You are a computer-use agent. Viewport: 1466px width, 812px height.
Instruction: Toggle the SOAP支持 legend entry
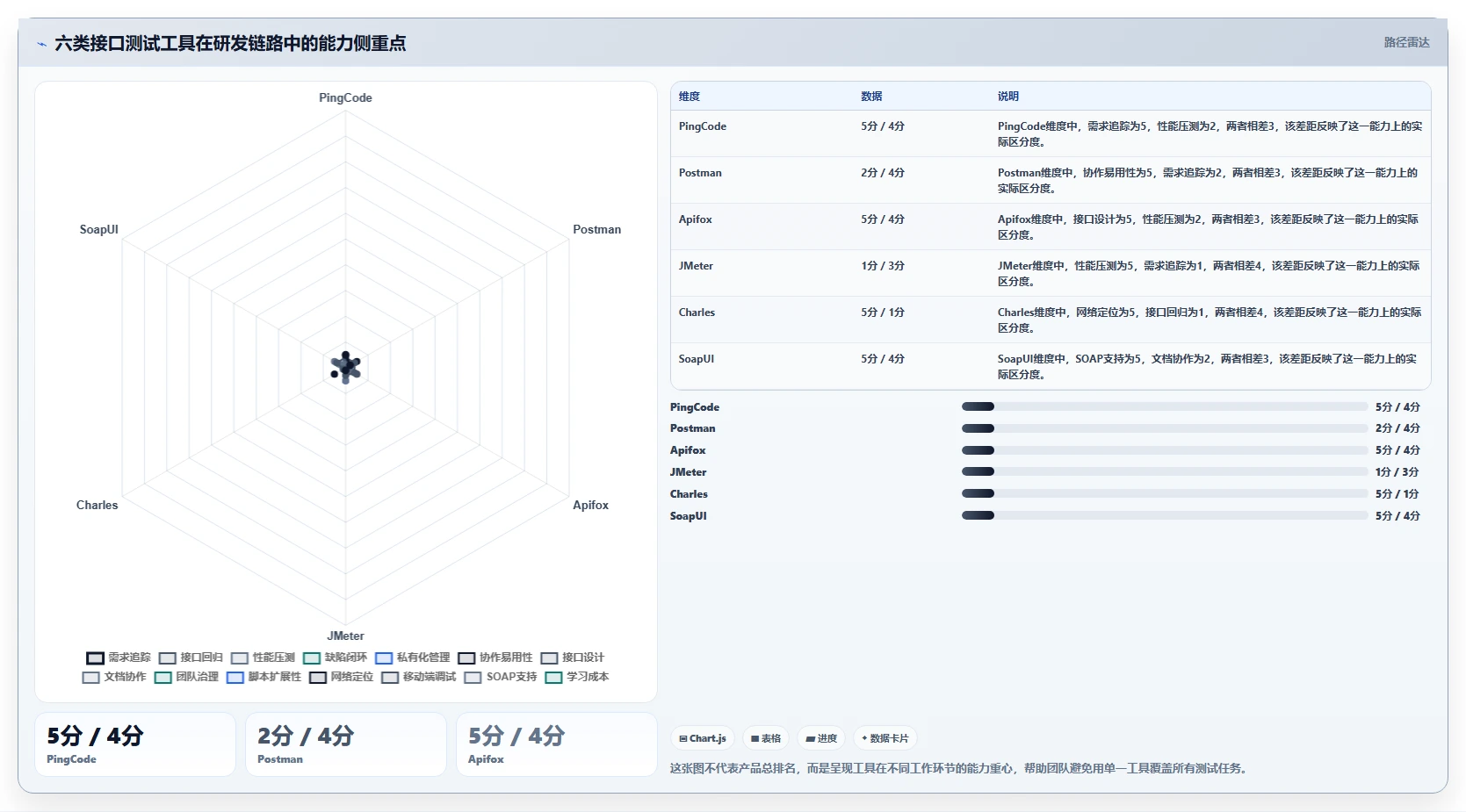(x=501, y=677)
